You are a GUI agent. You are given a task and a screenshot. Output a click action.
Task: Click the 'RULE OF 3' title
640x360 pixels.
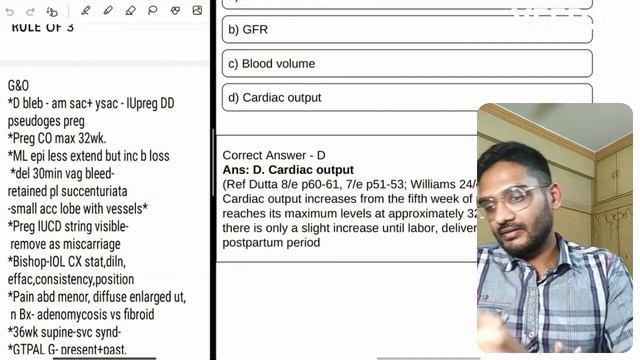tap(42, 27)
